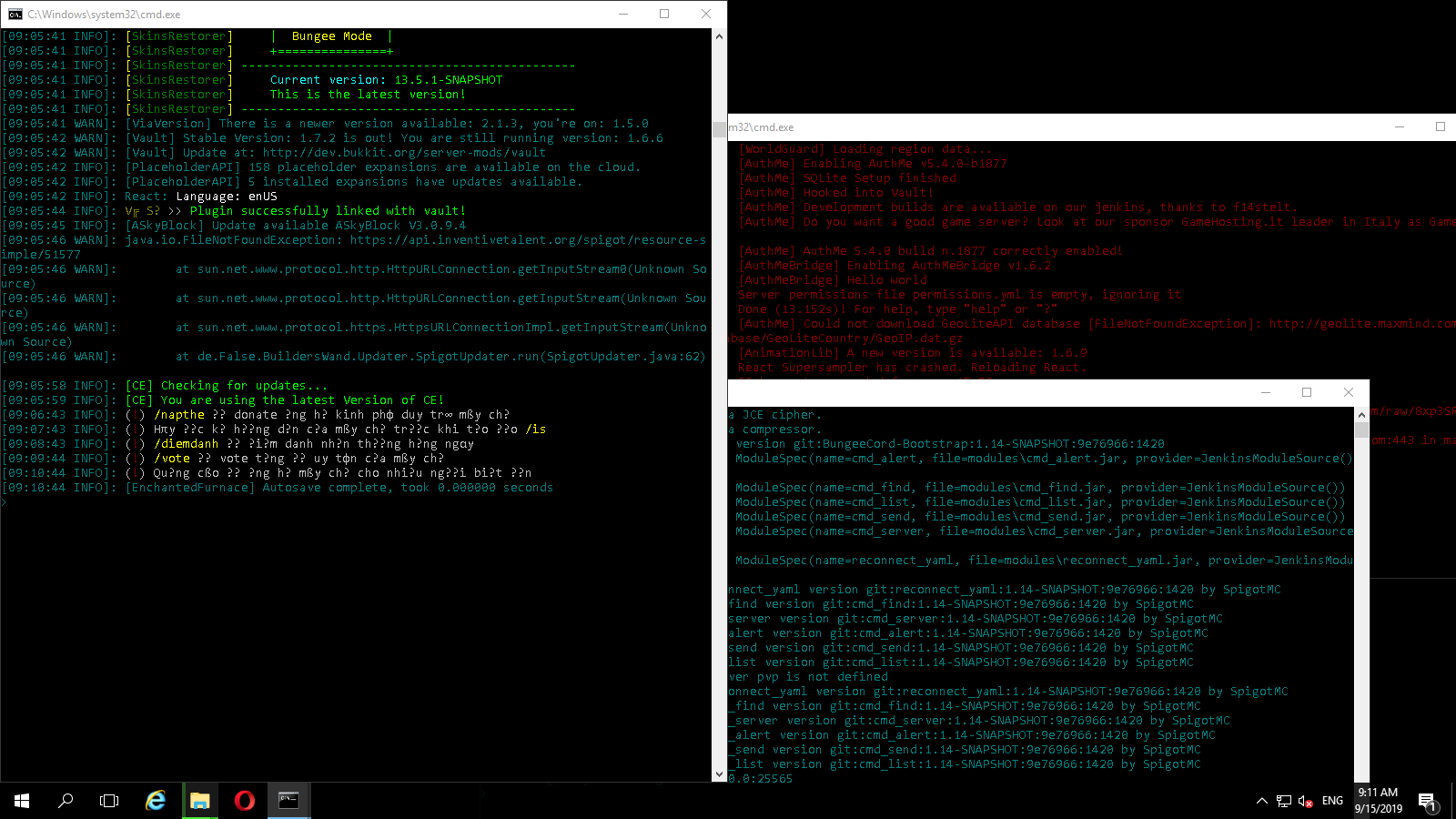Click AnimationLib 'new version is available: 1.6.9' line
The height and width of the screenshot is (819, 1456).
(913, 353)
